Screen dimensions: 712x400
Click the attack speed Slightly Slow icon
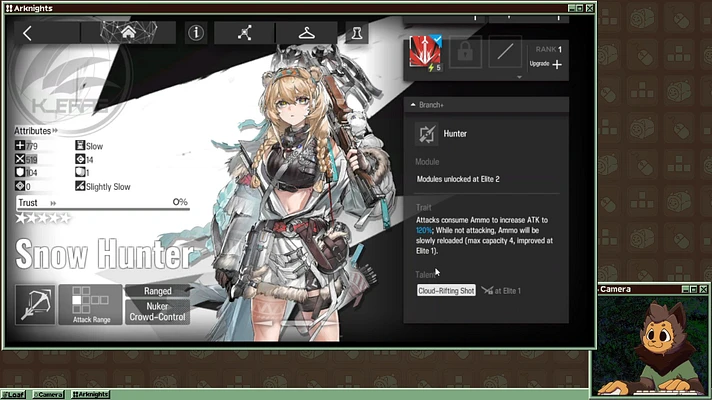(80, 186)
